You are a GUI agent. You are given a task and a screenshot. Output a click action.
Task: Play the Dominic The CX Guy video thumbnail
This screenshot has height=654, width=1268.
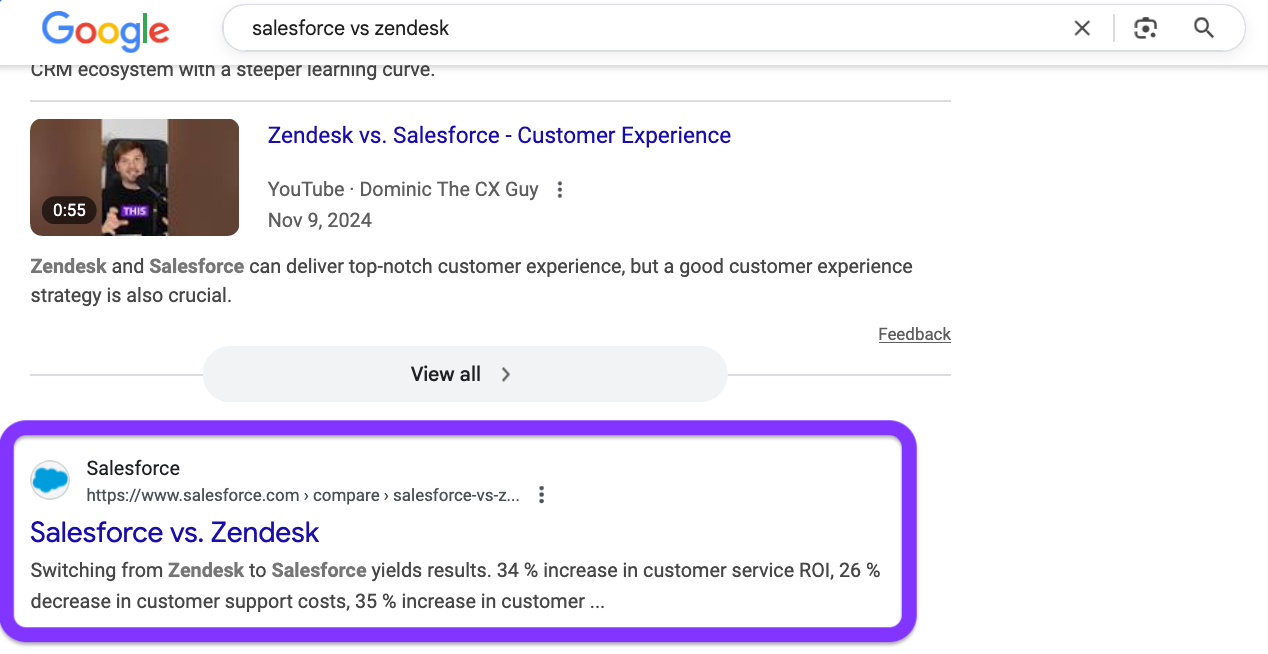click(x=134, y=177)
